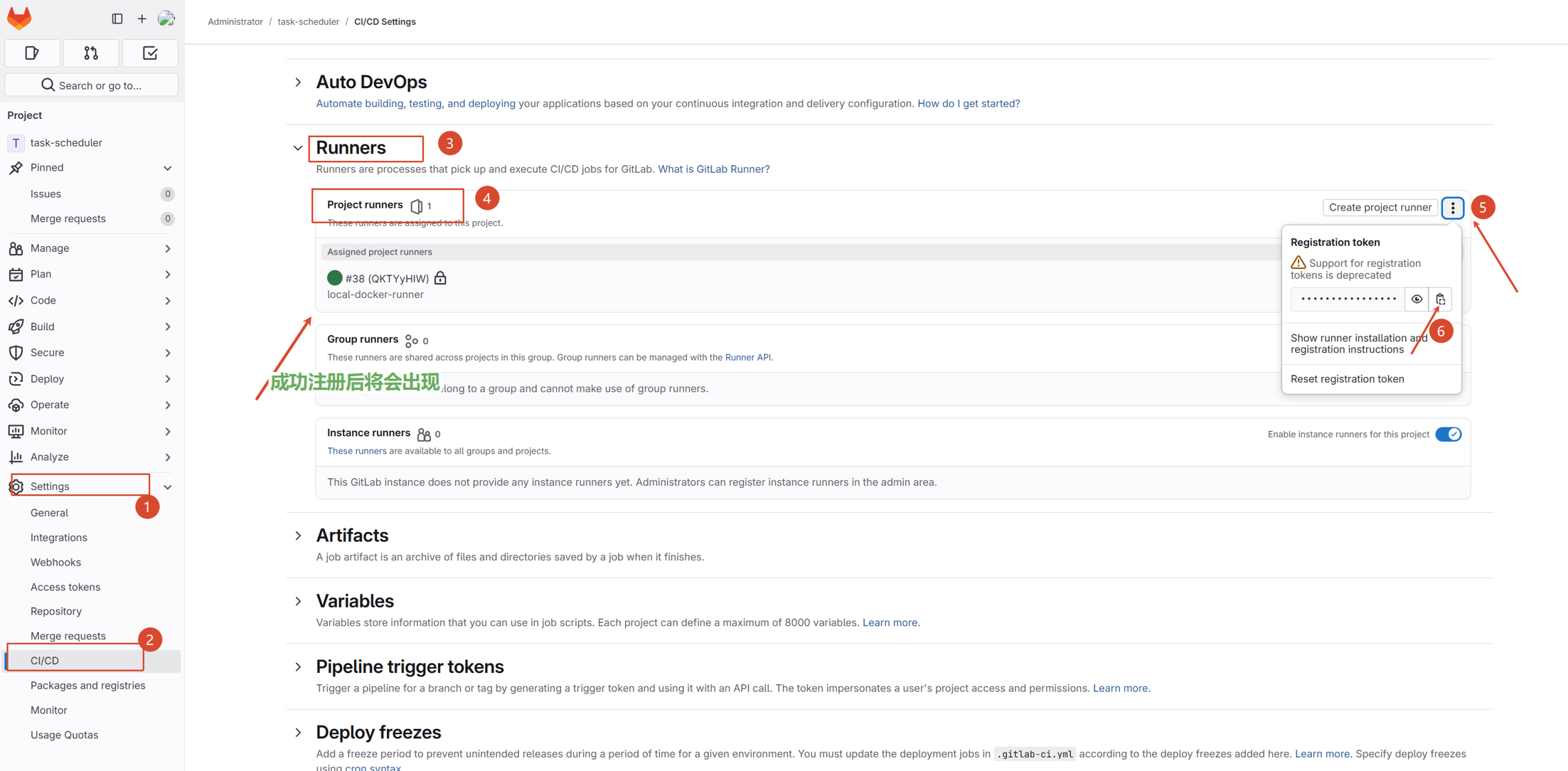Expand the Auto DevOps section
1568x771 pixels.
pos(298,83)
